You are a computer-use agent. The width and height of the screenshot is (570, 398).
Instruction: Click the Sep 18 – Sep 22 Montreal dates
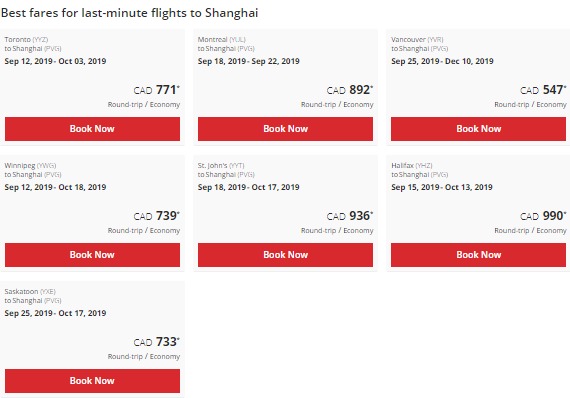click(249, 61)
